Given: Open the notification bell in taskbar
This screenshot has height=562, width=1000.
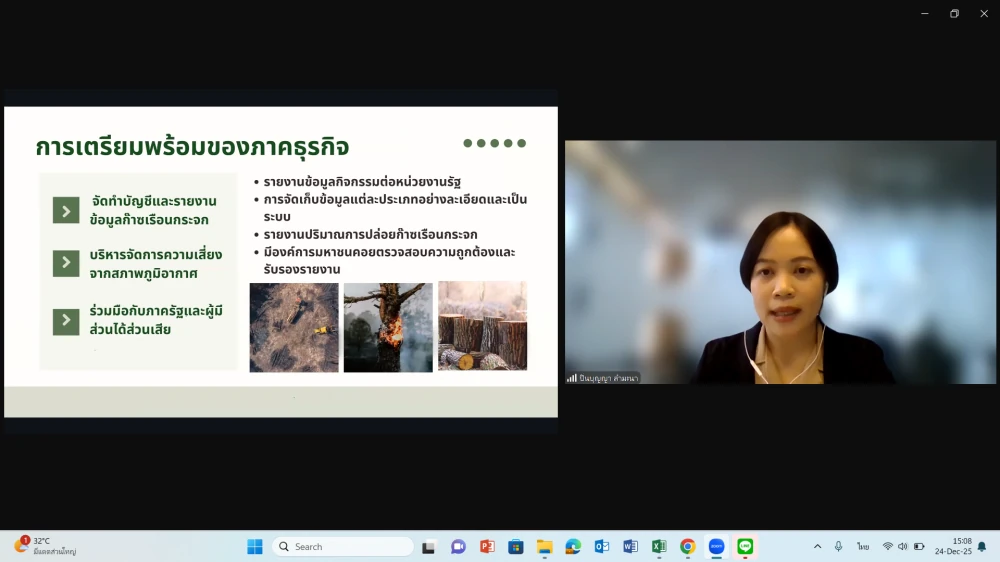Looking at the screenshot, I should tap(982, 547).
